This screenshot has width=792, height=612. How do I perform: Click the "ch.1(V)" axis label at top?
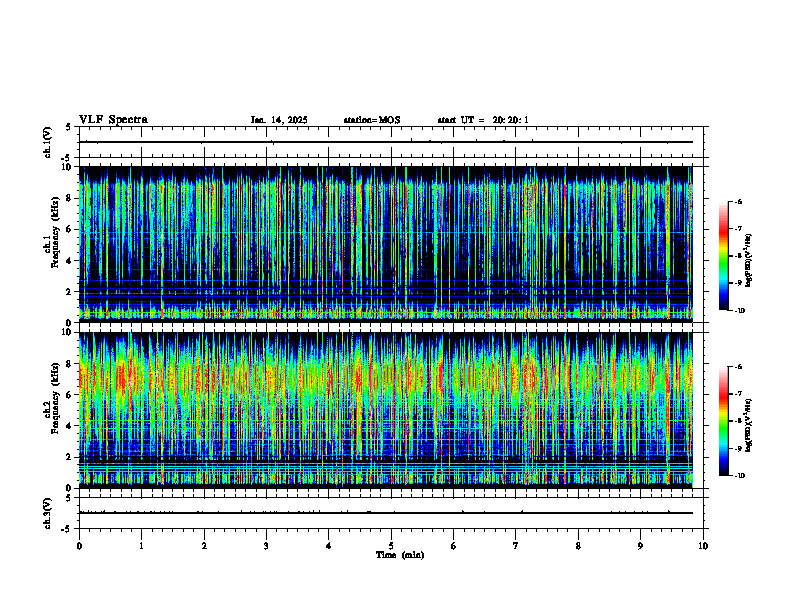(48, 142)
